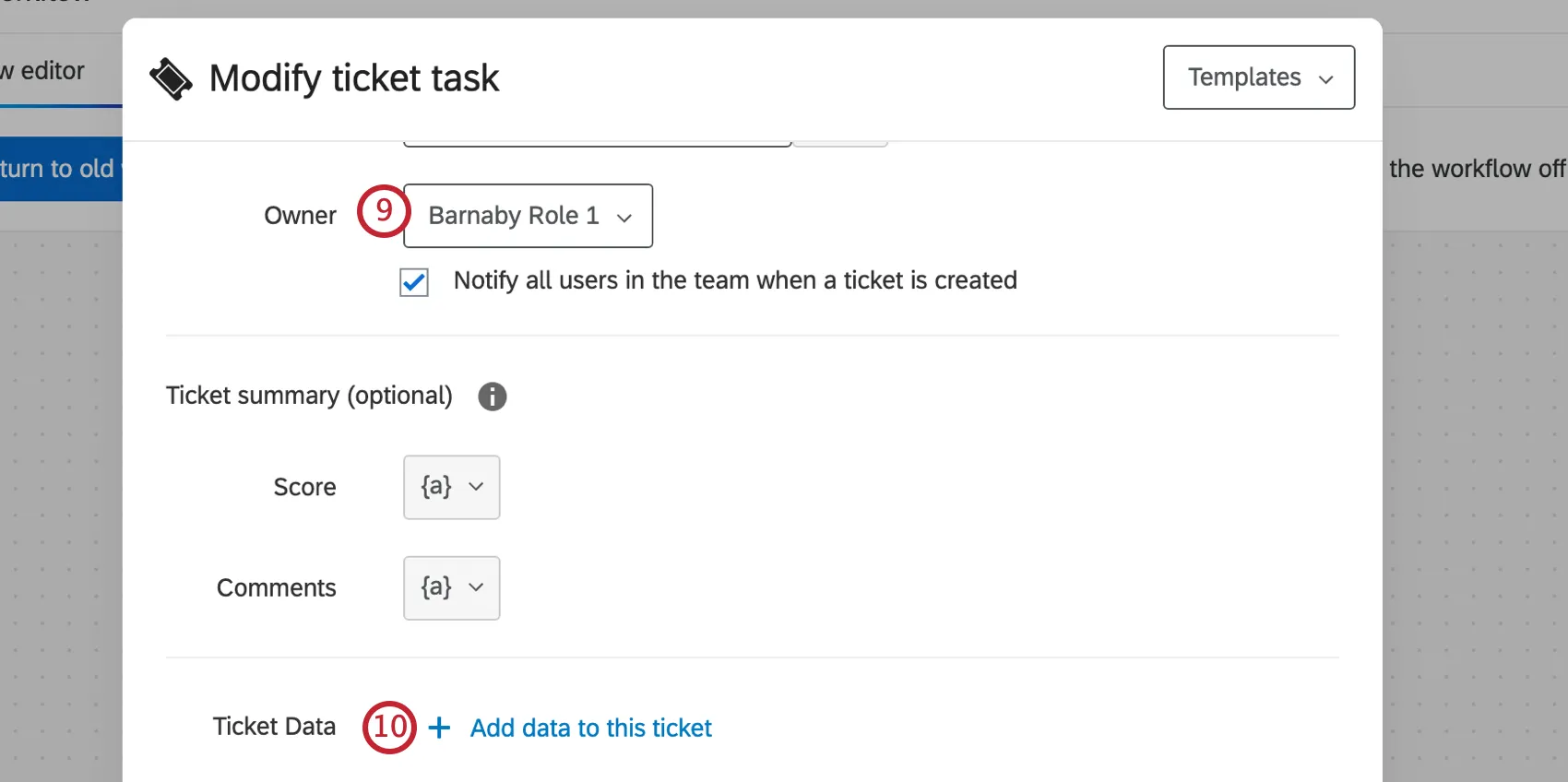Click the Ticket Data label
The image size is (1568, 782).
click(274, 727)
